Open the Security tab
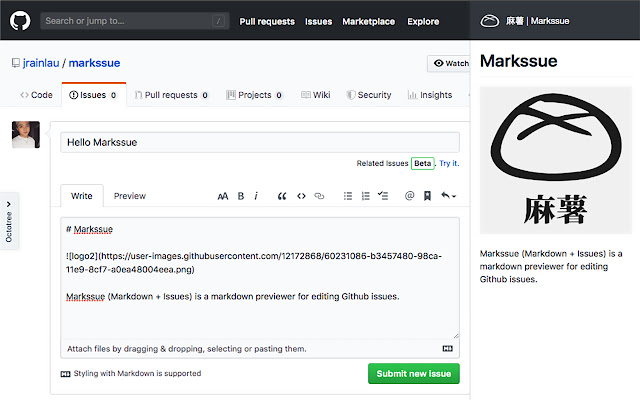Image resolution: width=640 pixels, height=400 pixels. 369,95
